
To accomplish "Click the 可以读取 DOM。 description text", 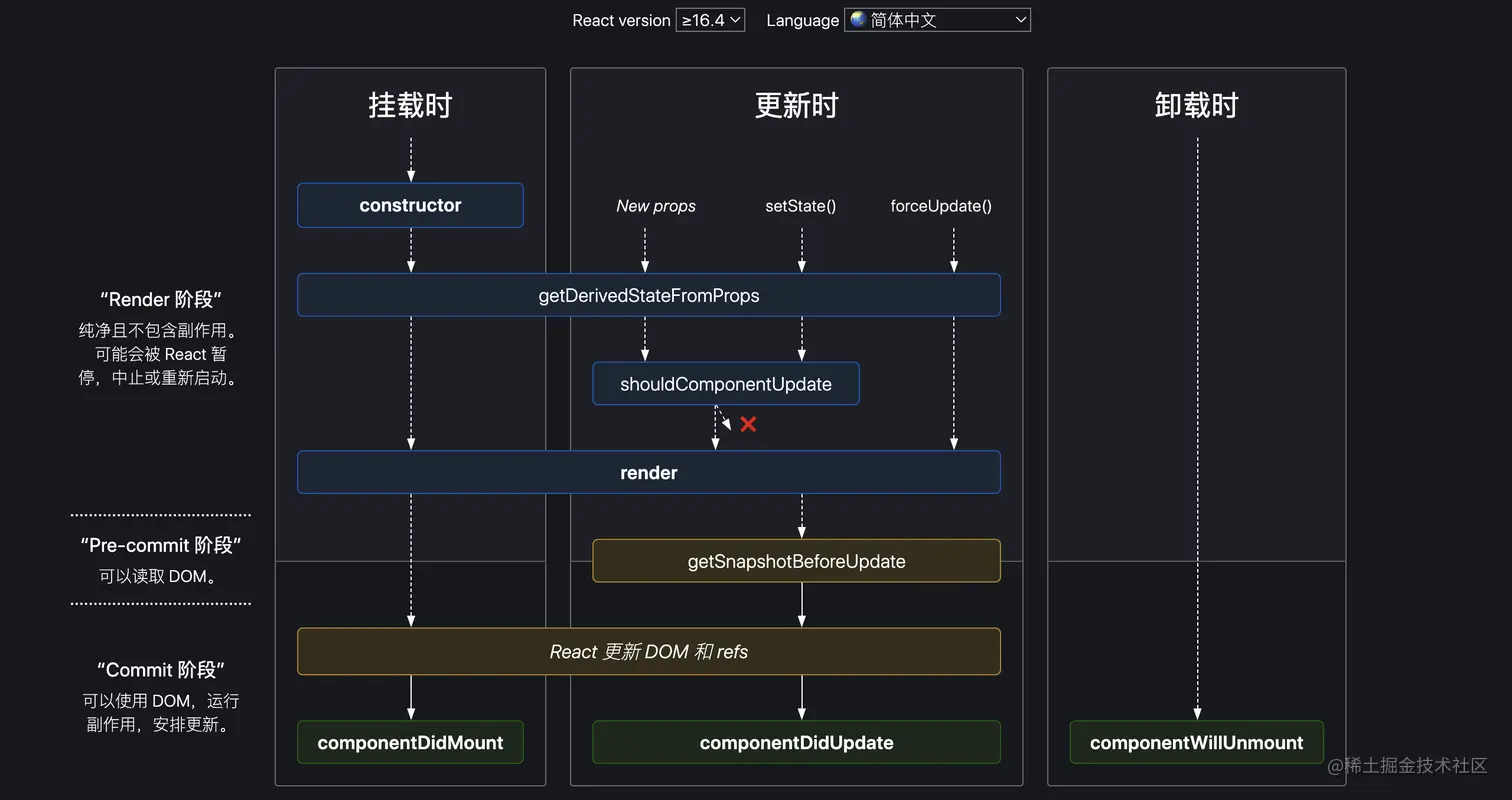I will coord(158,576).
